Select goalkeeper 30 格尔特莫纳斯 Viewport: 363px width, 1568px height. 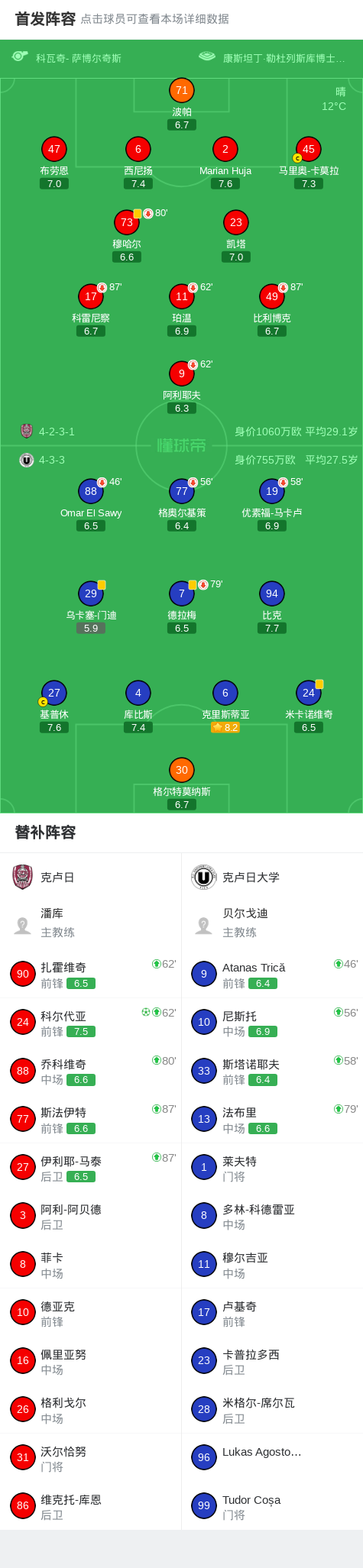[x=182, y=770]
